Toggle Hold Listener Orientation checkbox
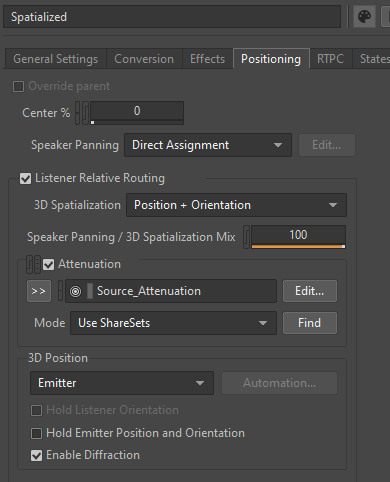 pos(36,410)
